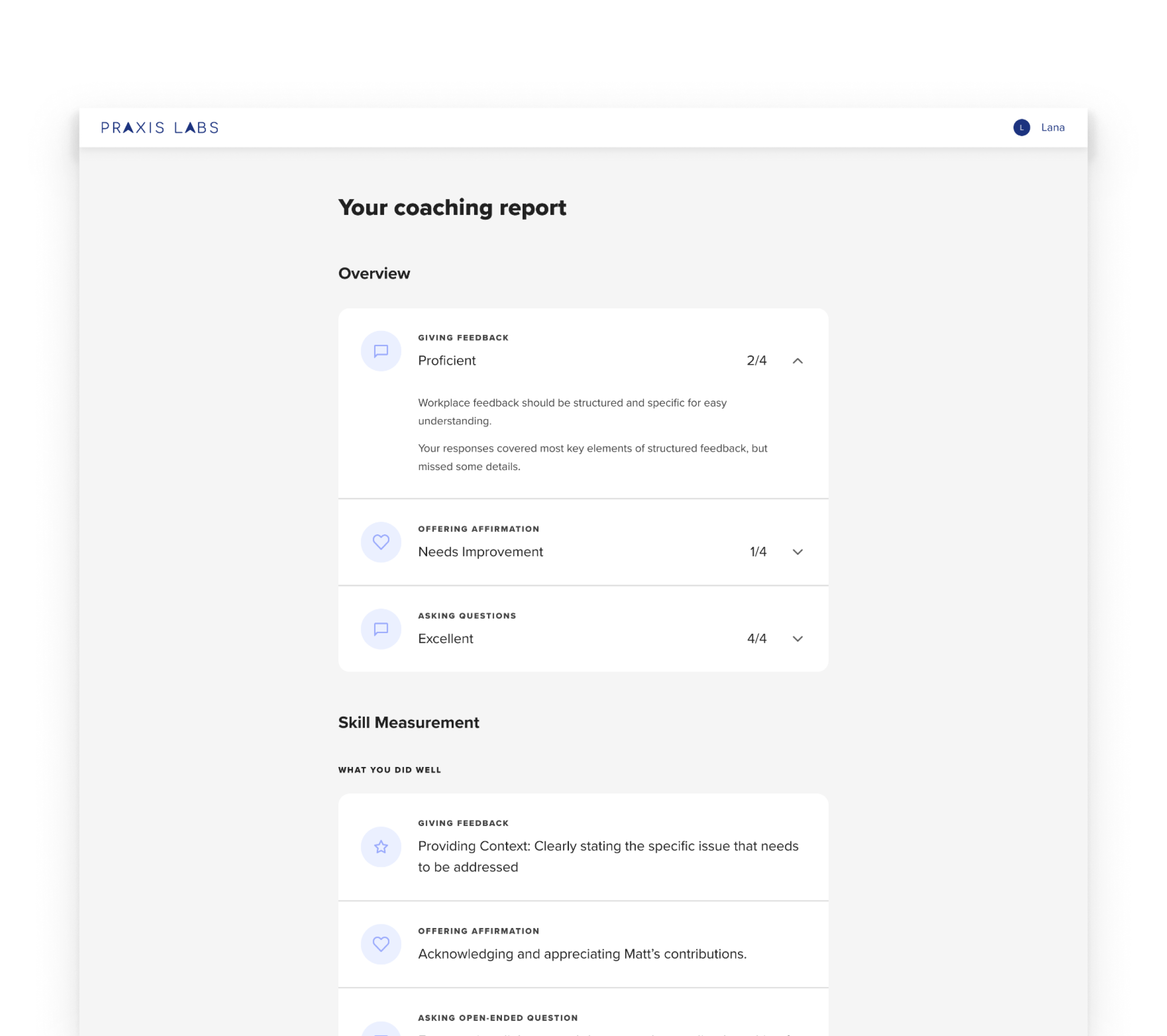The image size is (1167, 1036).
Task: Collapse the Giving Feedback section chevron
Action: click(x=798, y=360)
